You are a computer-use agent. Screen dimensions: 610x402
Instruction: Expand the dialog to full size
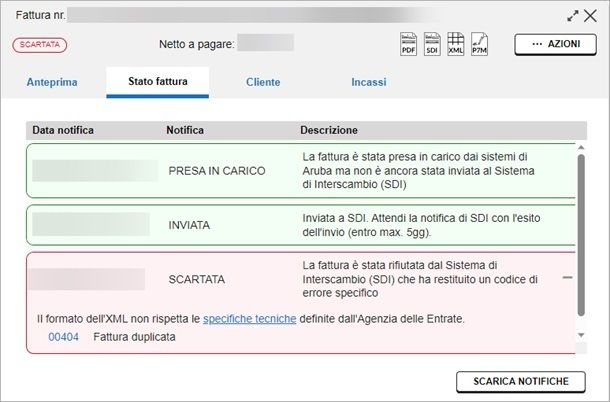tap(572, 16)
